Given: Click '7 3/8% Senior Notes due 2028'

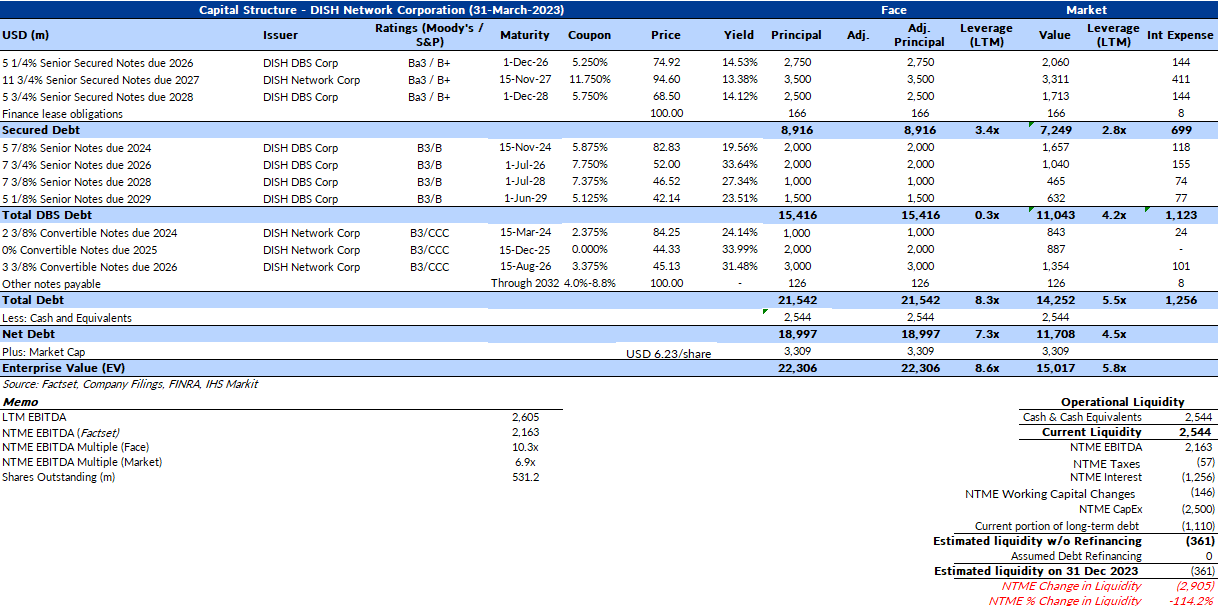Looking at the screenshot, I should (x=77, y=182).
